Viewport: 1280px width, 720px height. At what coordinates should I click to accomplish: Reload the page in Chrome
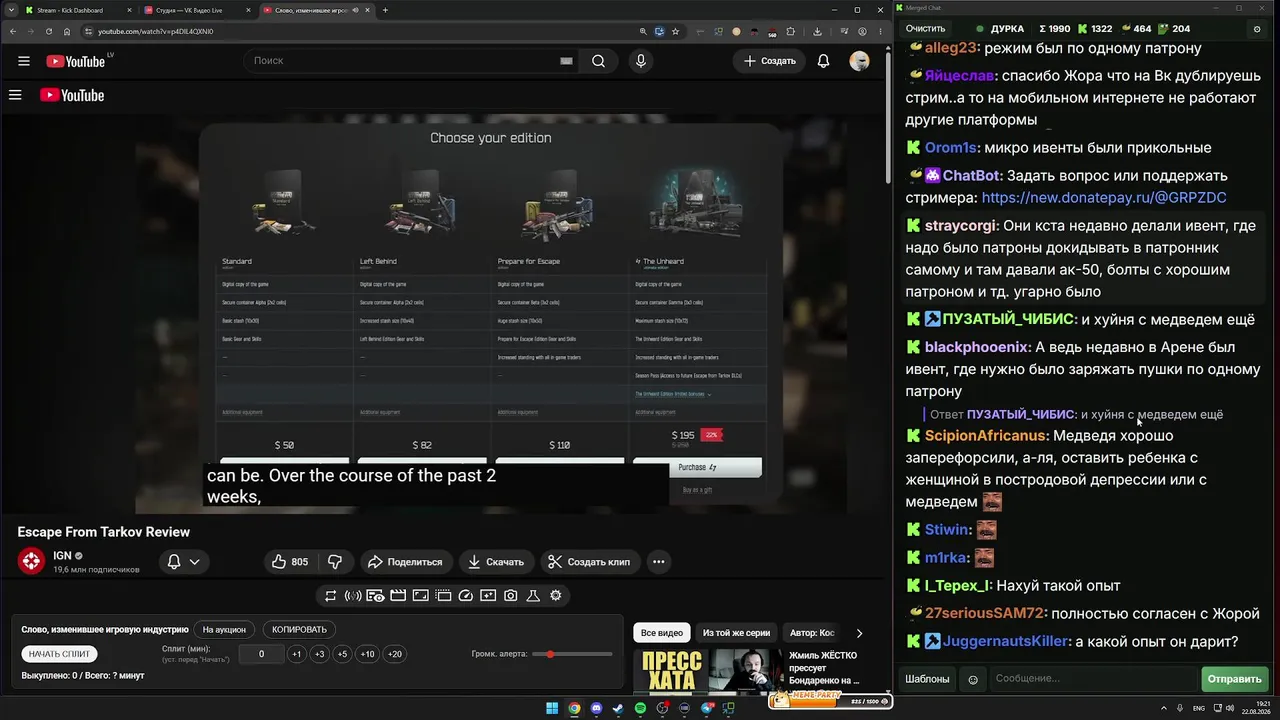(x=49, y=31)
